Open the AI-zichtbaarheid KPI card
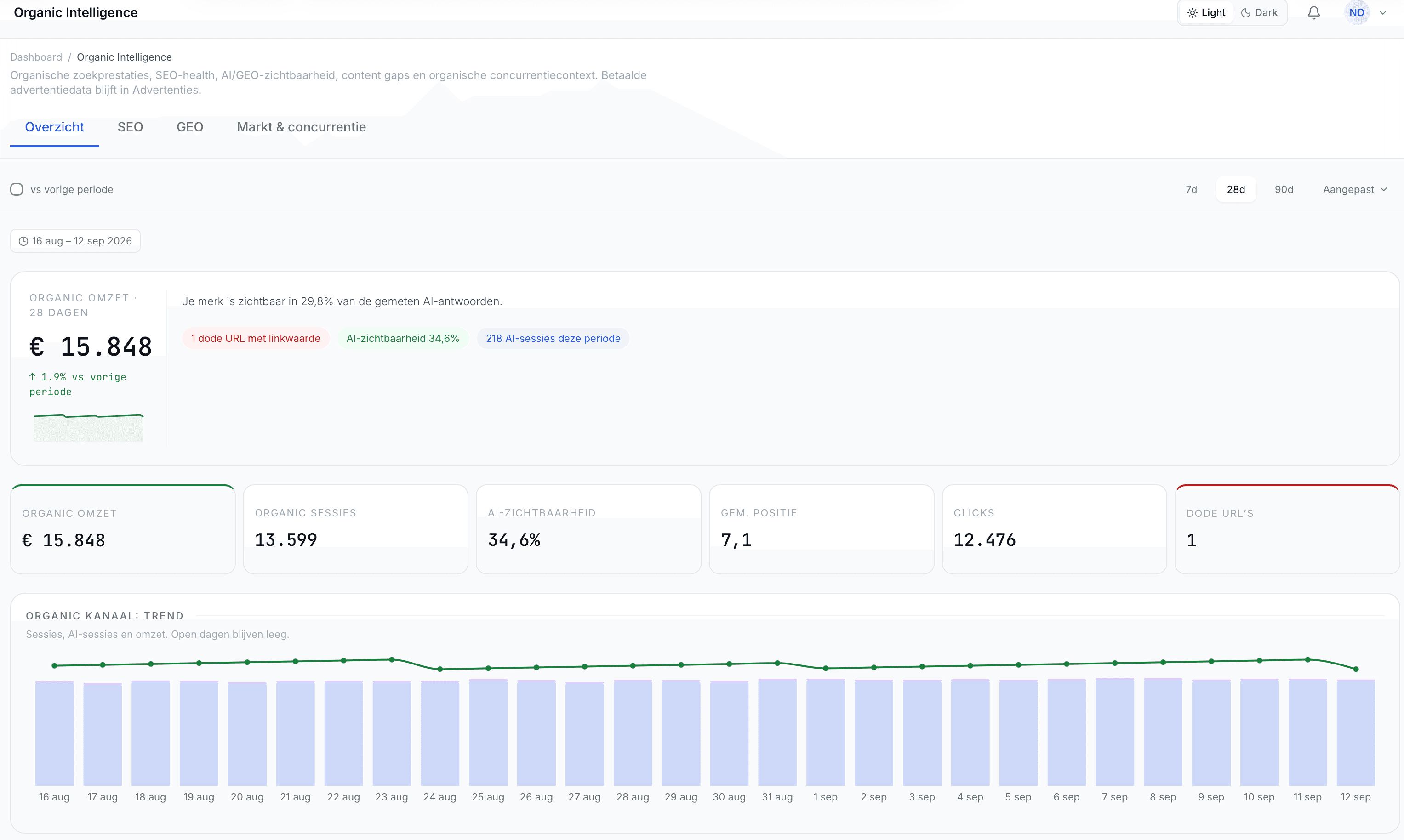This screenshot has height=840, width=1404. [x=588, y=529]
